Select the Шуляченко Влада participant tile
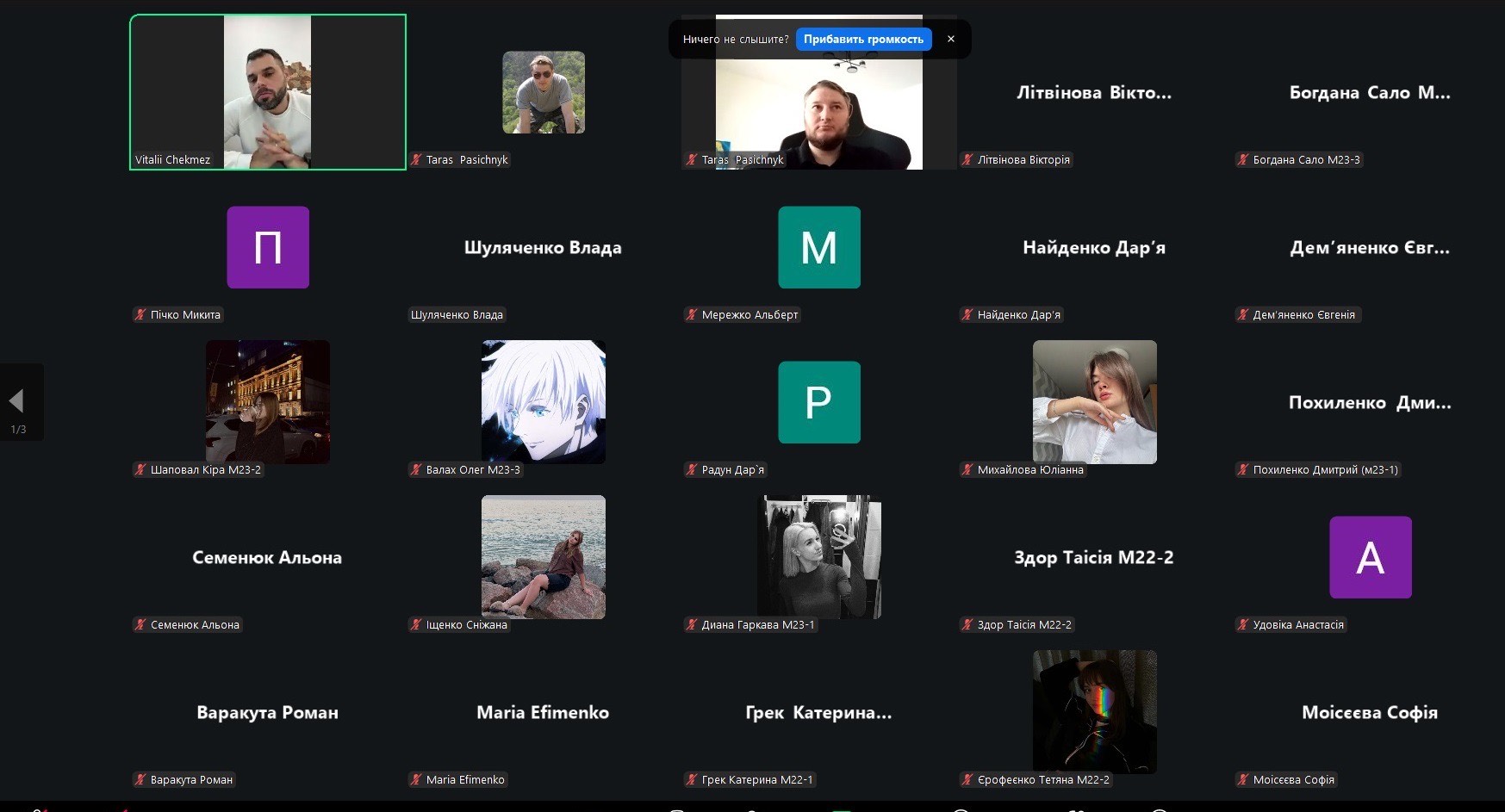The image size is (1505, 812). 543,248
